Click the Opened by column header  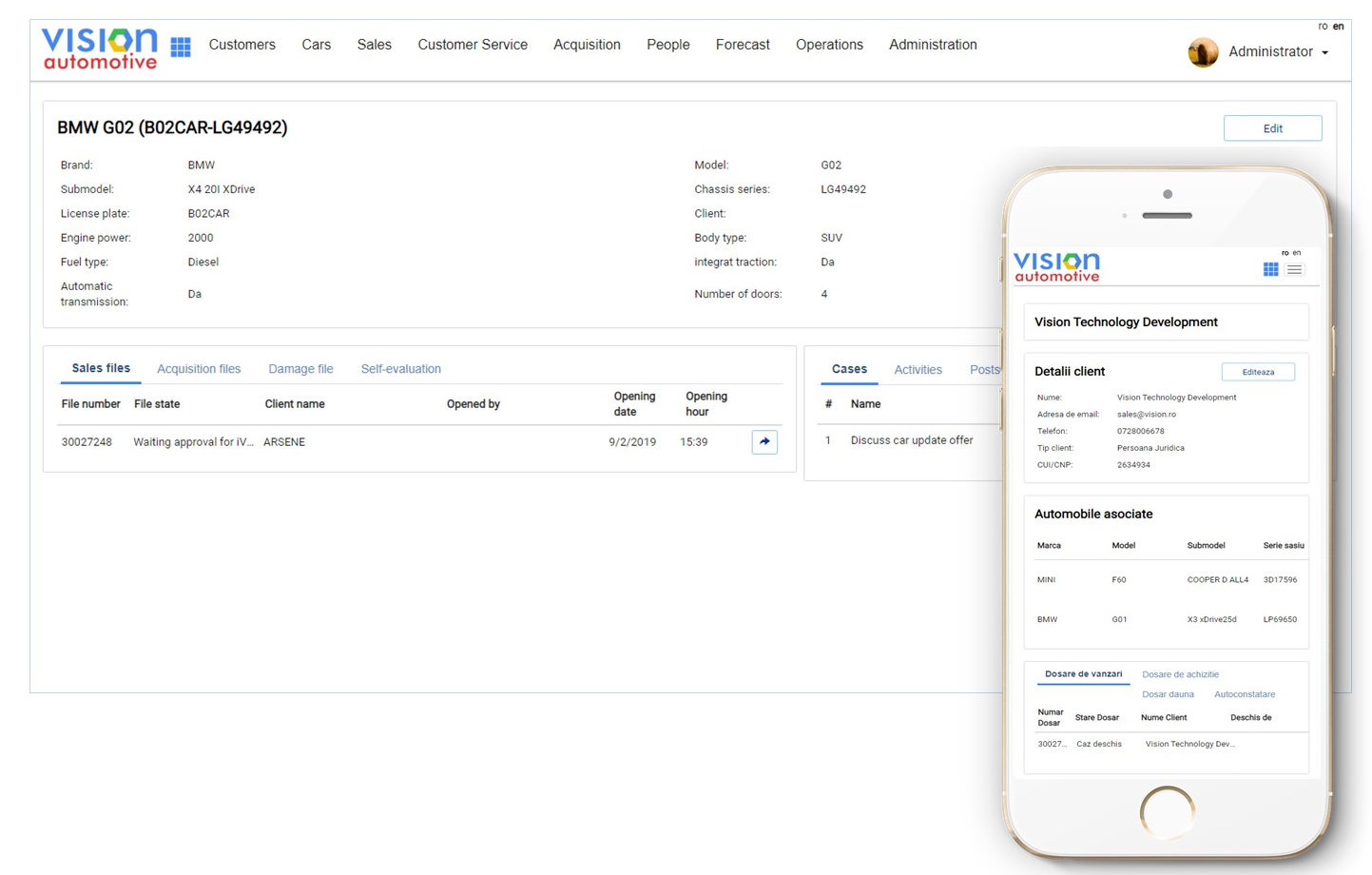click(473, 404)
